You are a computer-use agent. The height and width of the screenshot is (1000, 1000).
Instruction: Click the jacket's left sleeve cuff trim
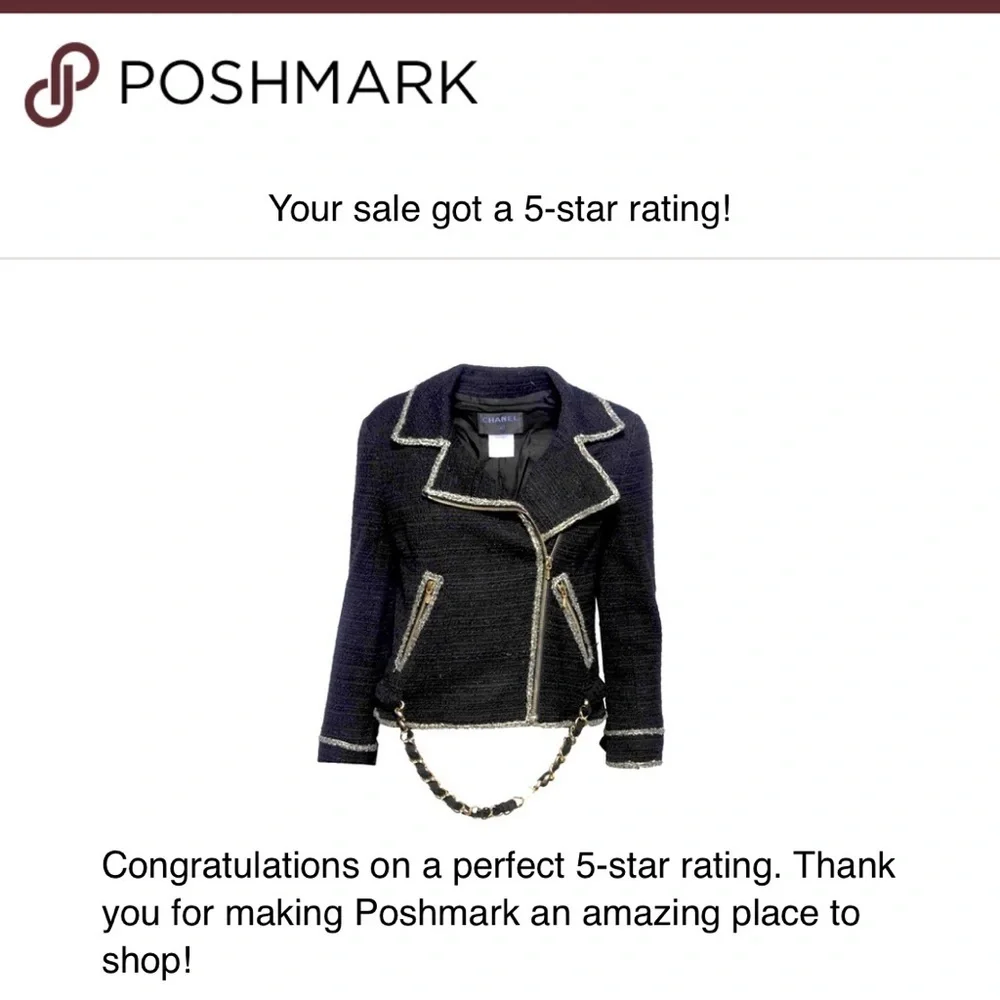[348, 743]
